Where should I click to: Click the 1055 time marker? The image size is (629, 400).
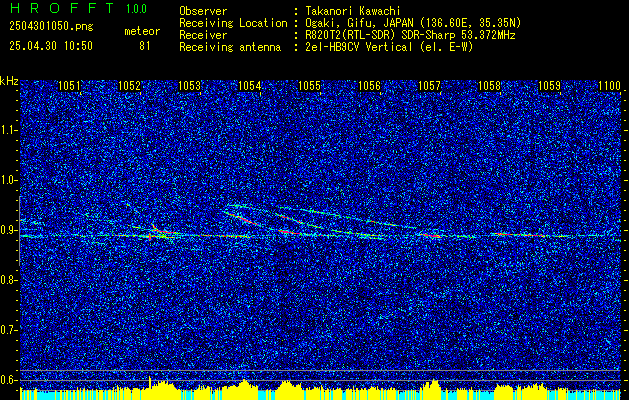point(310,86)
